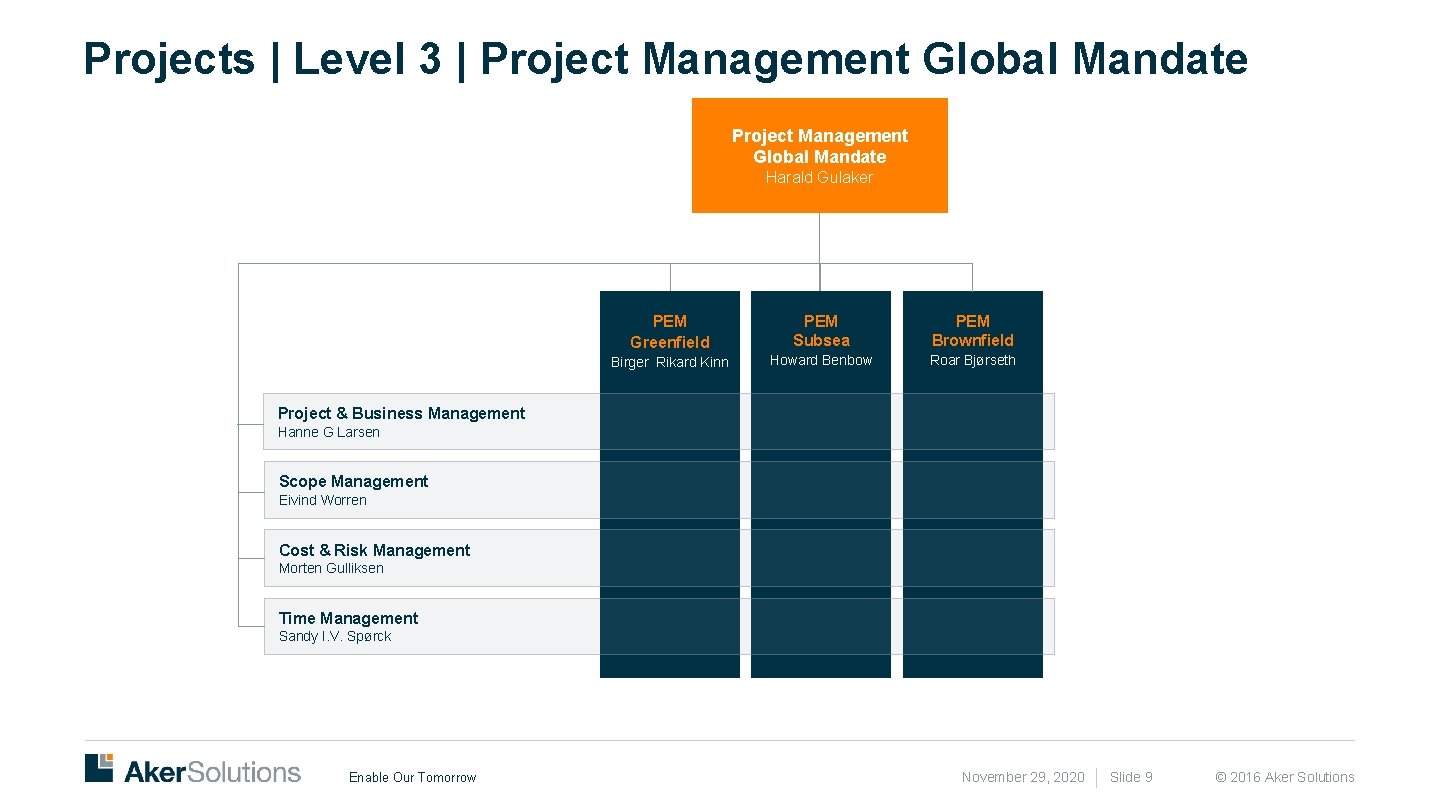This screenshot has height=810, width=1440.
Task: Select the name Sandy I.V. Spørck
Action: pos(335,636)
